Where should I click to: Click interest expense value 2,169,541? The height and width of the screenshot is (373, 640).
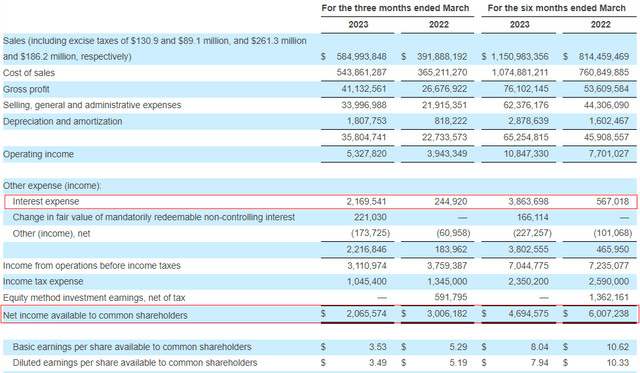pos(367,202)
